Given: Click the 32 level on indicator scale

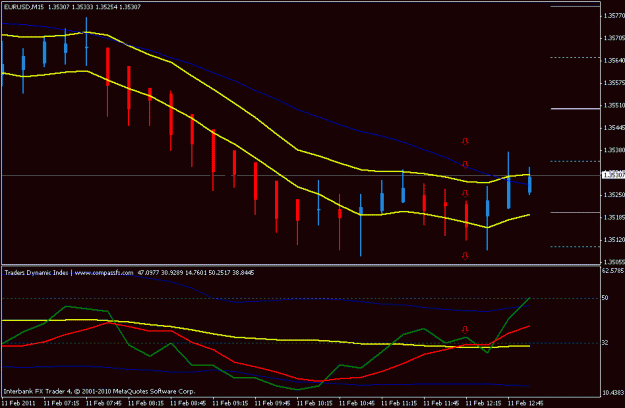Looking at the screenshot, I should point(605,343).
